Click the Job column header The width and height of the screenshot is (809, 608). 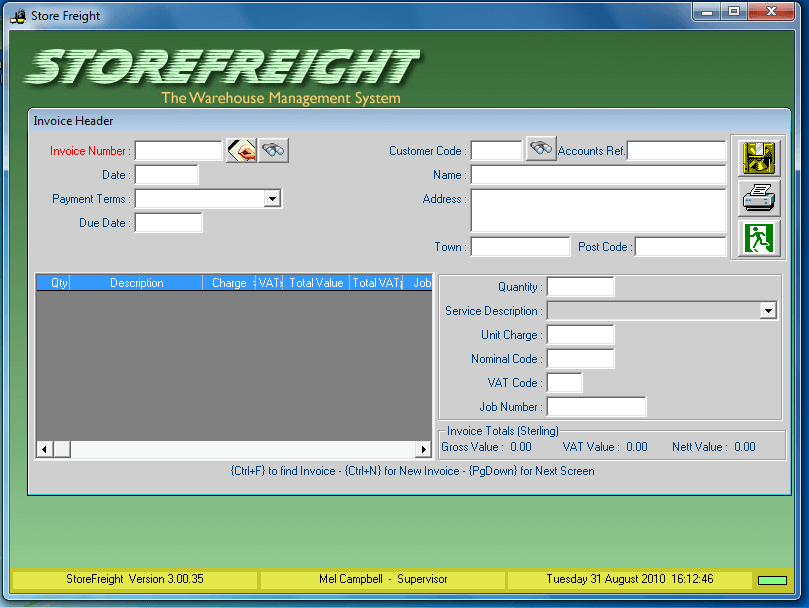click(417, 283)
